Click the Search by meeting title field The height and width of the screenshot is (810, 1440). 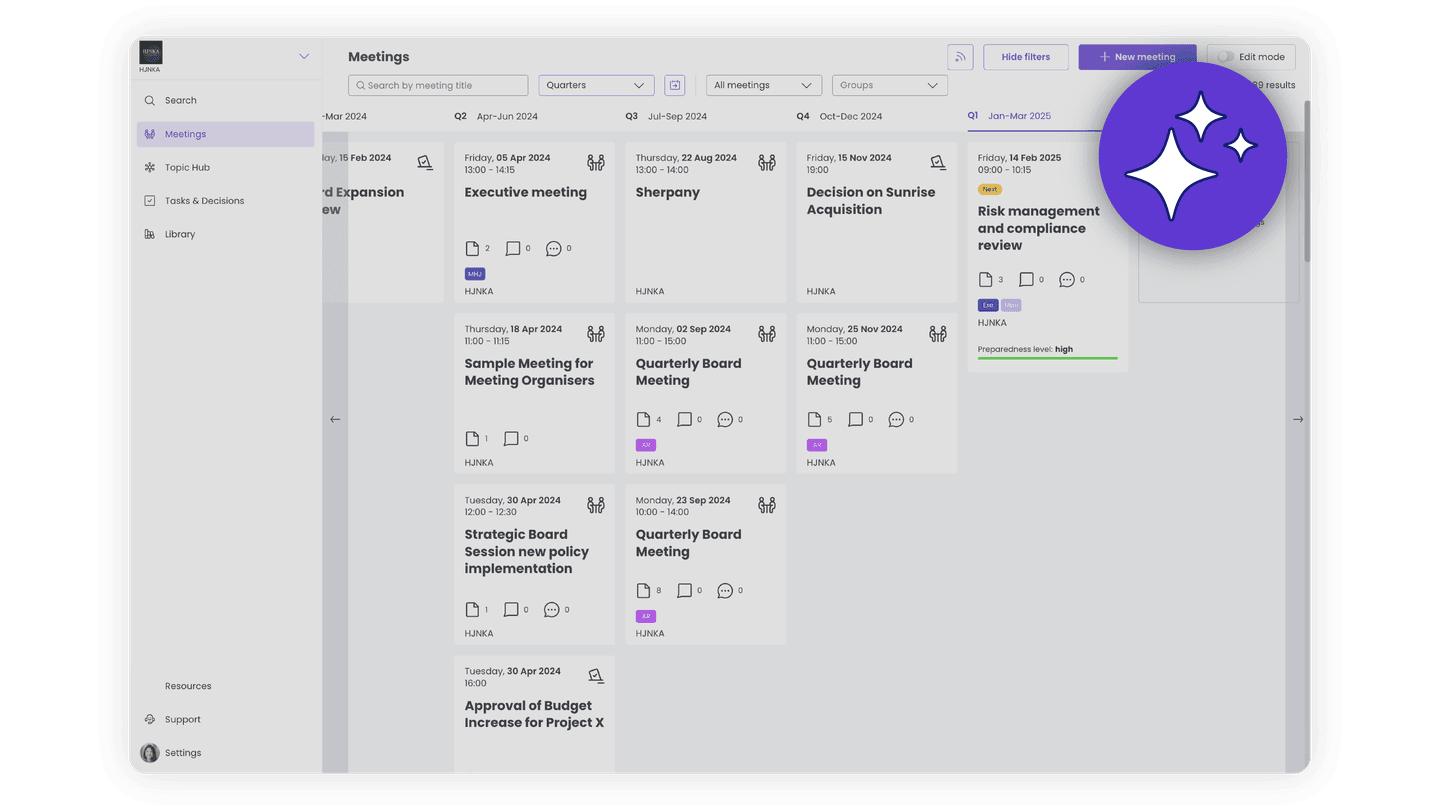click(x=438, y=85)
